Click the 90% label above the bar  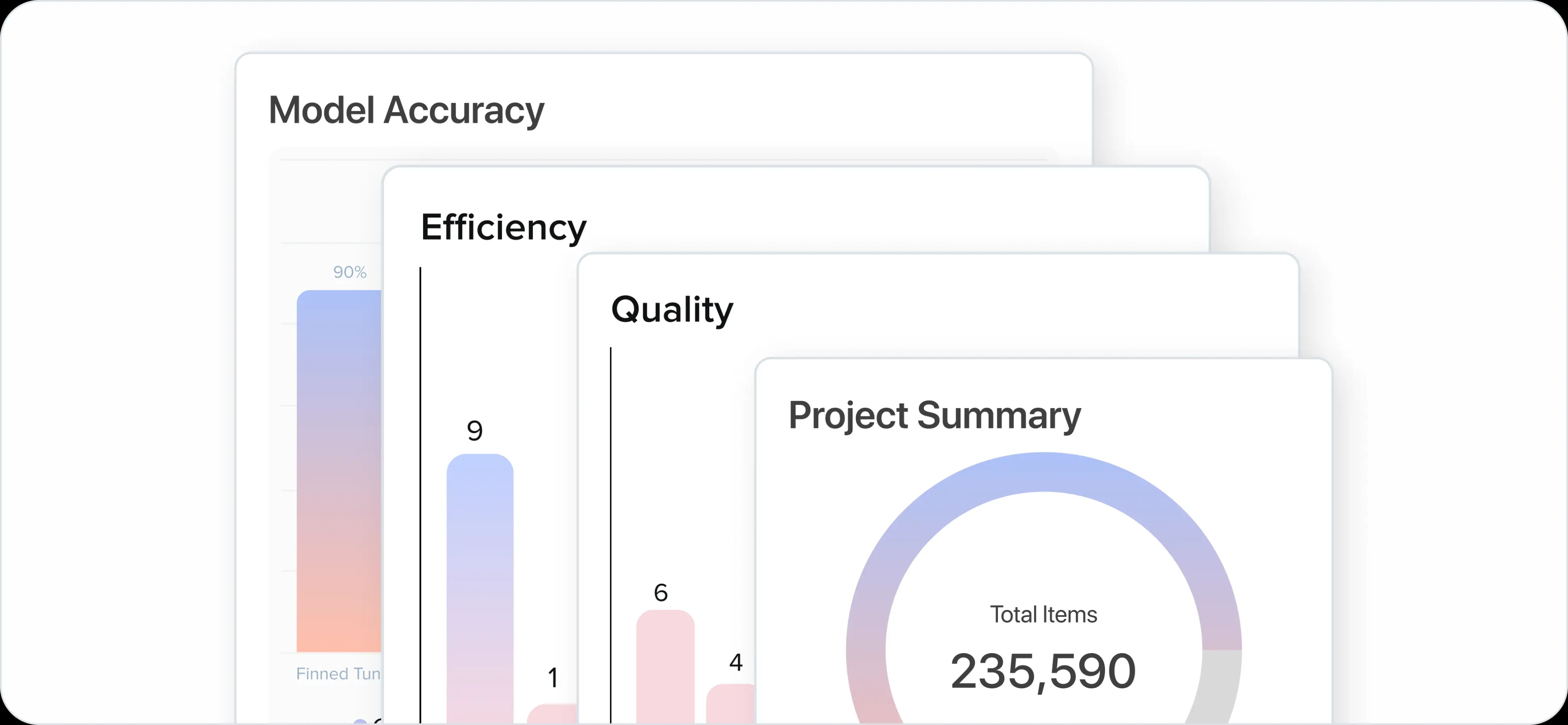point(350,272)
